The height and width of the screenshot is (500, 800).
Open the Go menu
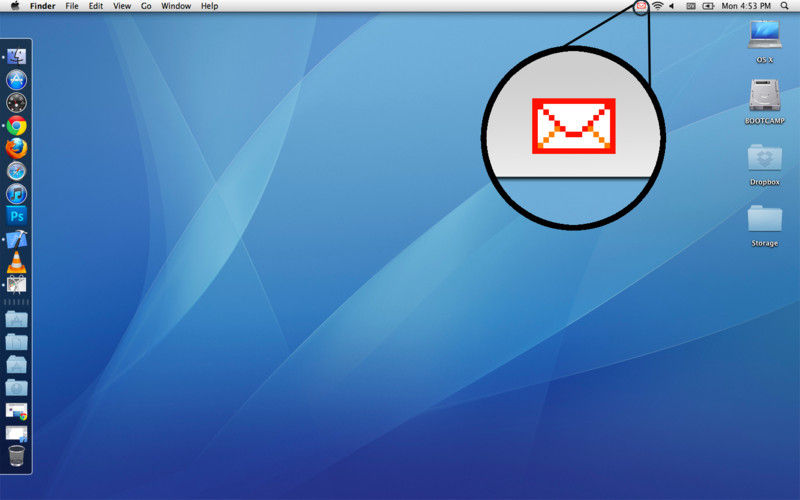(x=146, y=6)
